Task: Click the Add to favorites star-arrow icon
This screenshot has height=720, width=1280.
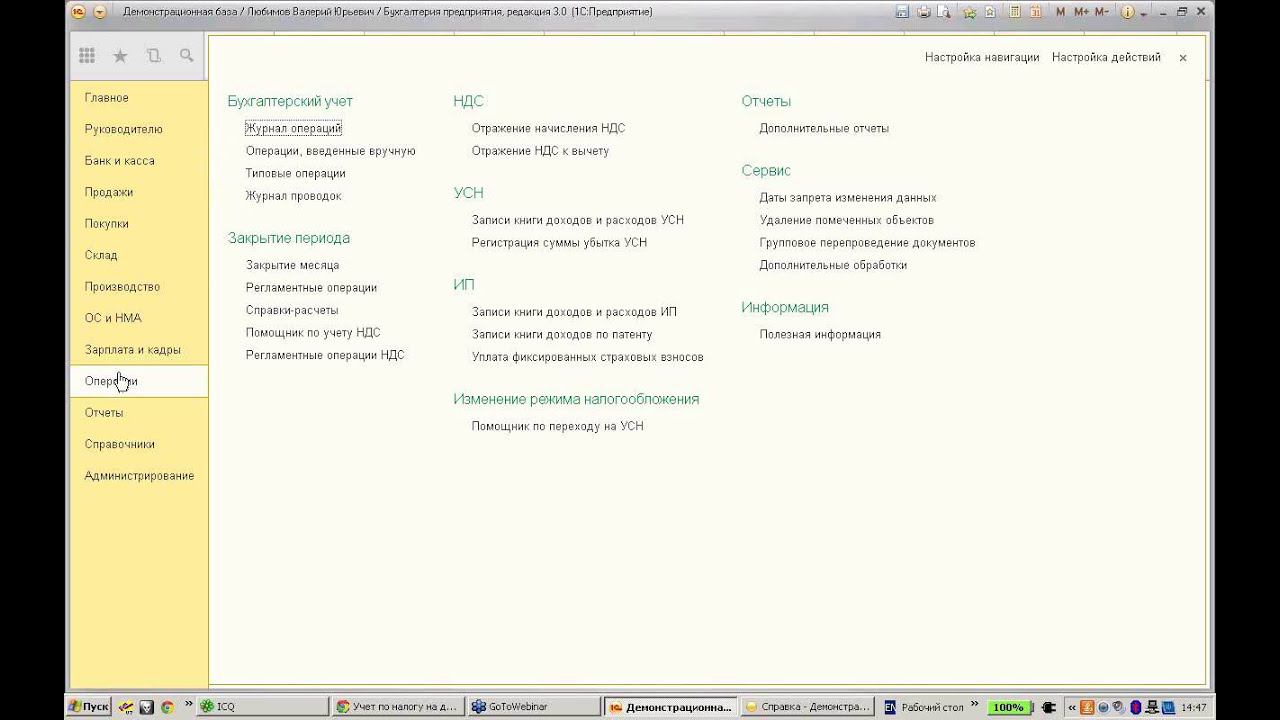Action: (x=970, y=12)
